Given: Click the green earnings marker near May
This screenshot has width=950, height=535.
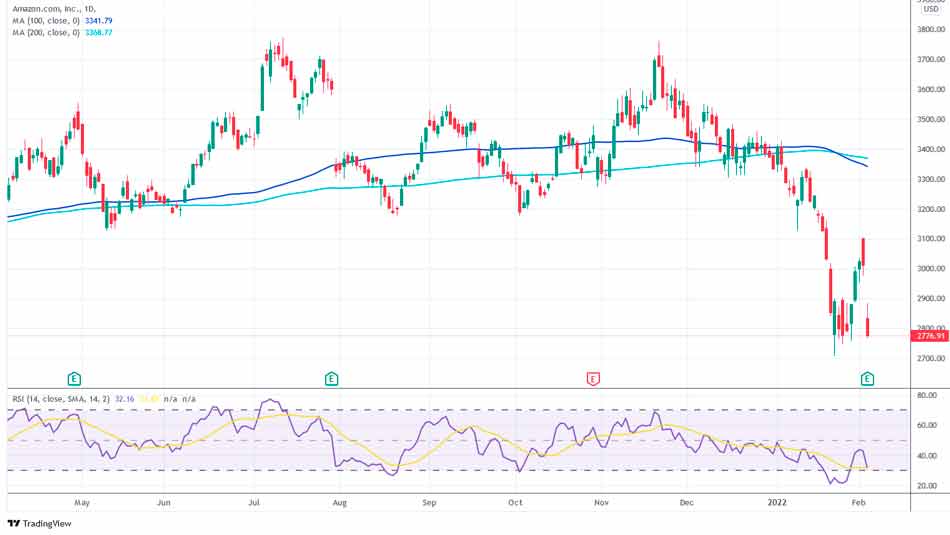Looking at the screenshot, I should click(x=75, y=378).
